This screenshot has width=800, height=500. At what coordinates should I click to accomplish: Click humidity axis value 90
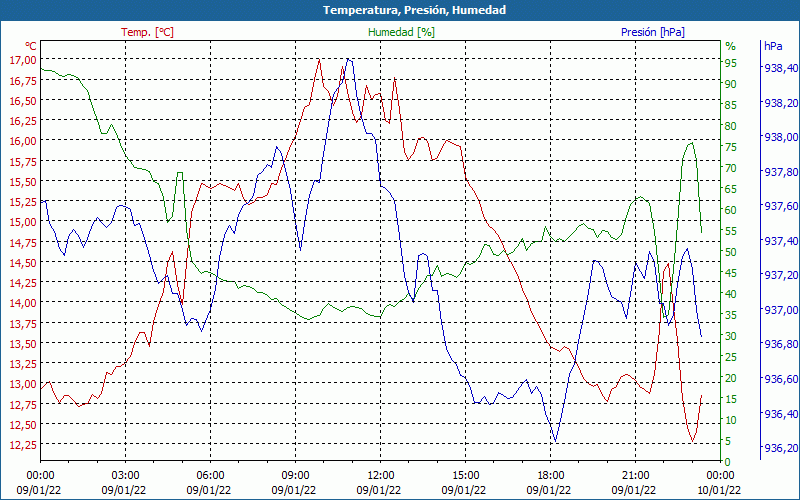click(x=731, y=84)
